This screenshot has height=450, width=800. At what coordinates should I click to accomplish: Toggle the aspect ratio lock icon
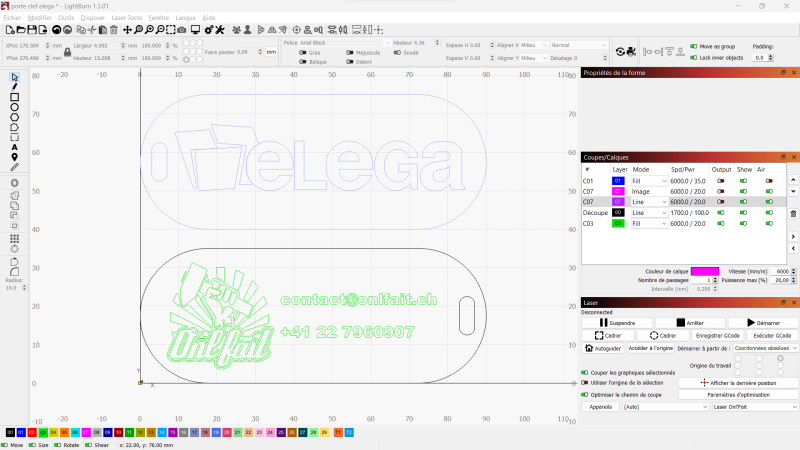coord(67,52)
